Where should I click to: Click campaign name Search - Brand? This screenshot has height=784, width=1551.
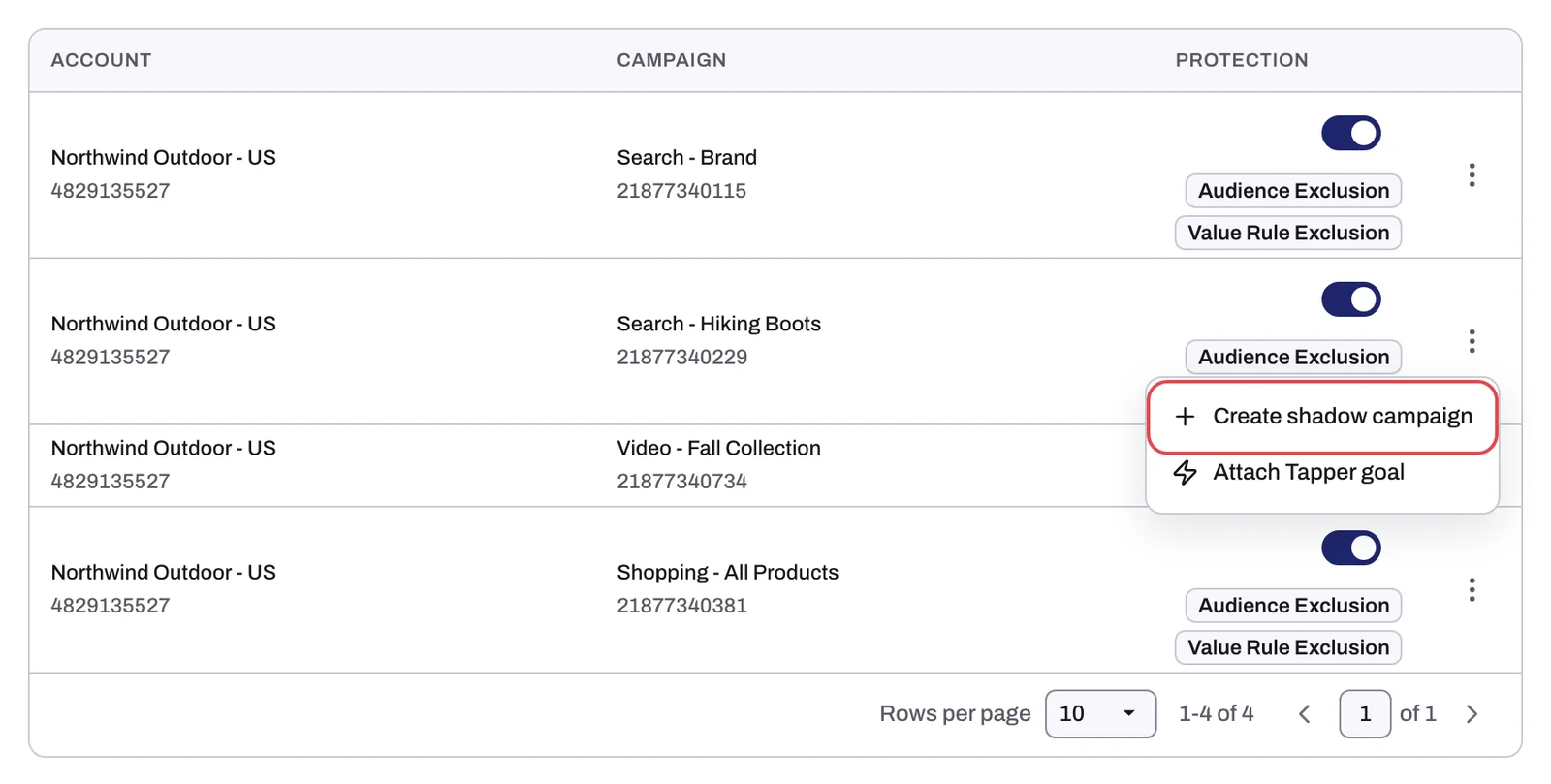686,157
